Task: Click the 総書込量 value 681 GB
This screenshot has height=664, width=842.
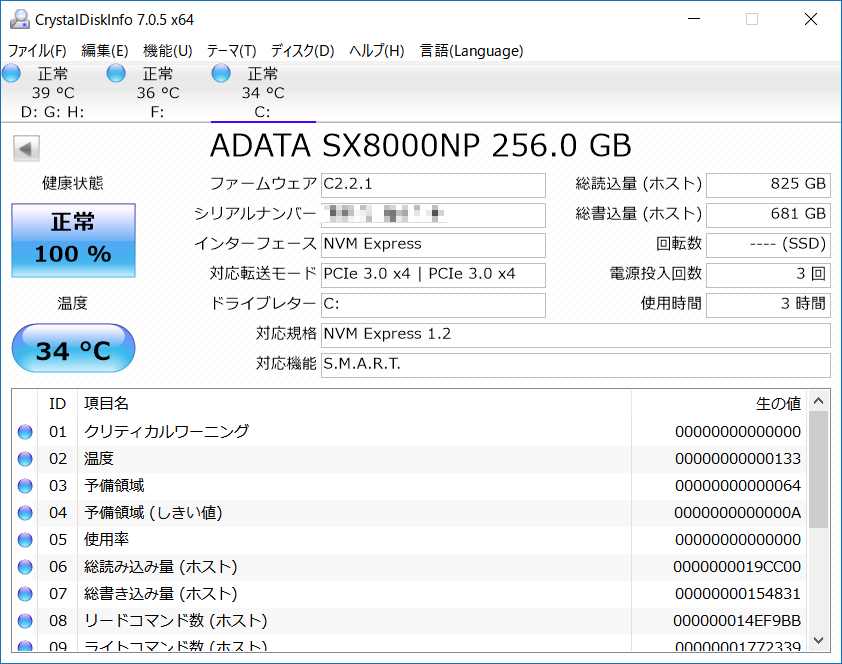Action: coord(768,215)
